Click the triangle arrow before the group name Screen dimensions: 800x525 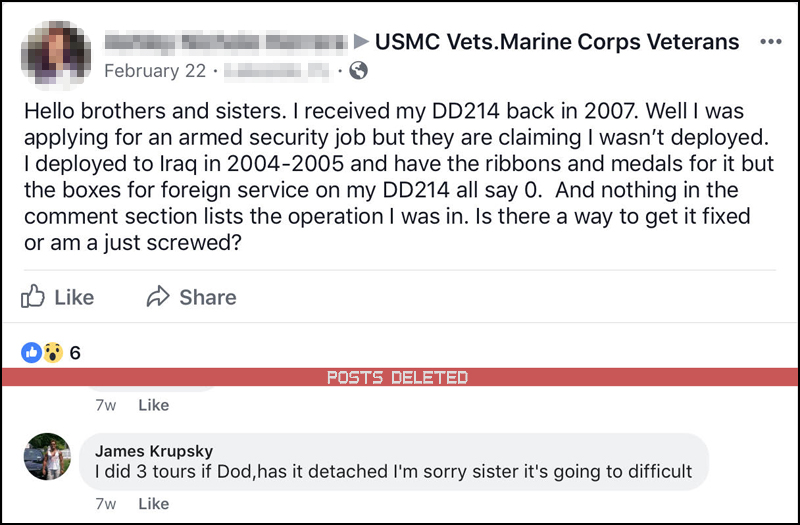coord(360,42)
